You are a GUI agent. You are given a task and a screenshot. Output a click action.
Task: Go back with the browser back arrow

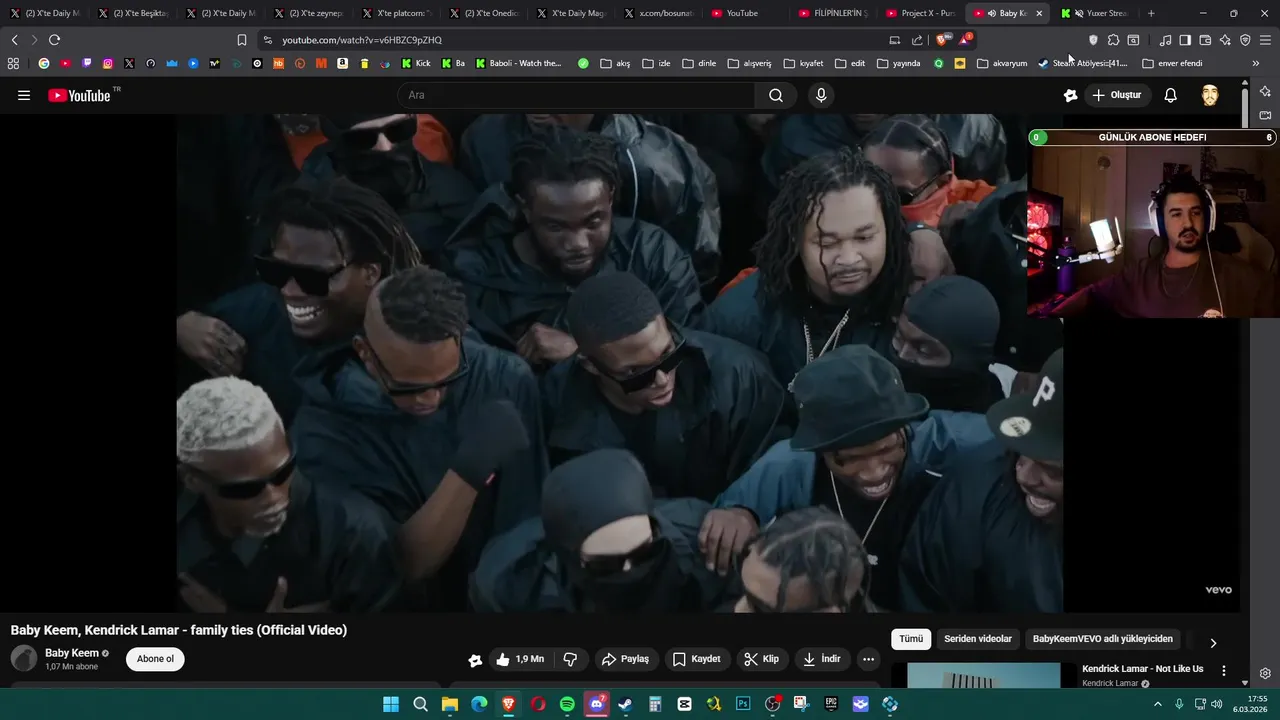tap(14, 40)
